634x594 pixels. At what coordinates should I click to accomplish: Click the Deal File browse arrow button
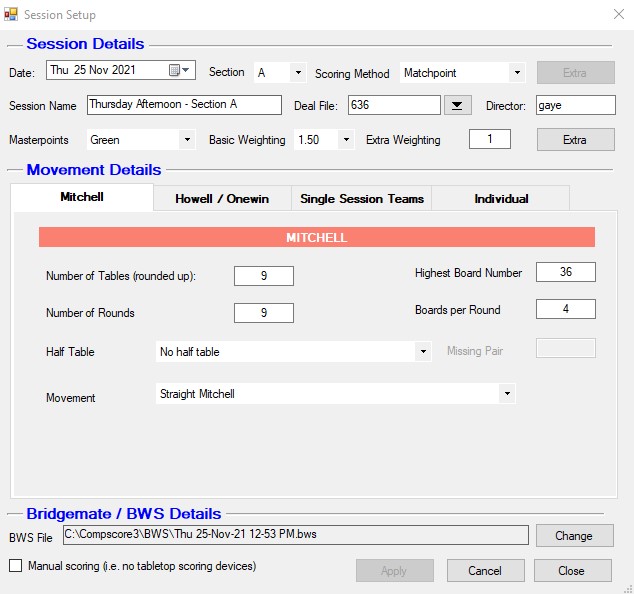(458, 106)
